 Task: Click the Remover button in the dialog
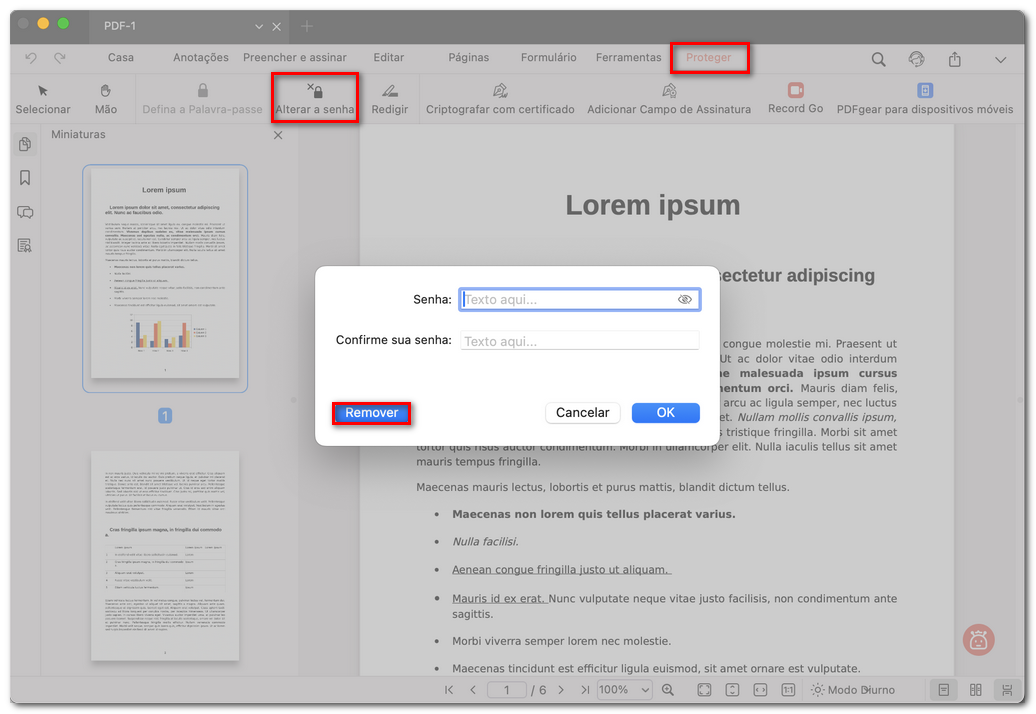click(x=371, y=412)
